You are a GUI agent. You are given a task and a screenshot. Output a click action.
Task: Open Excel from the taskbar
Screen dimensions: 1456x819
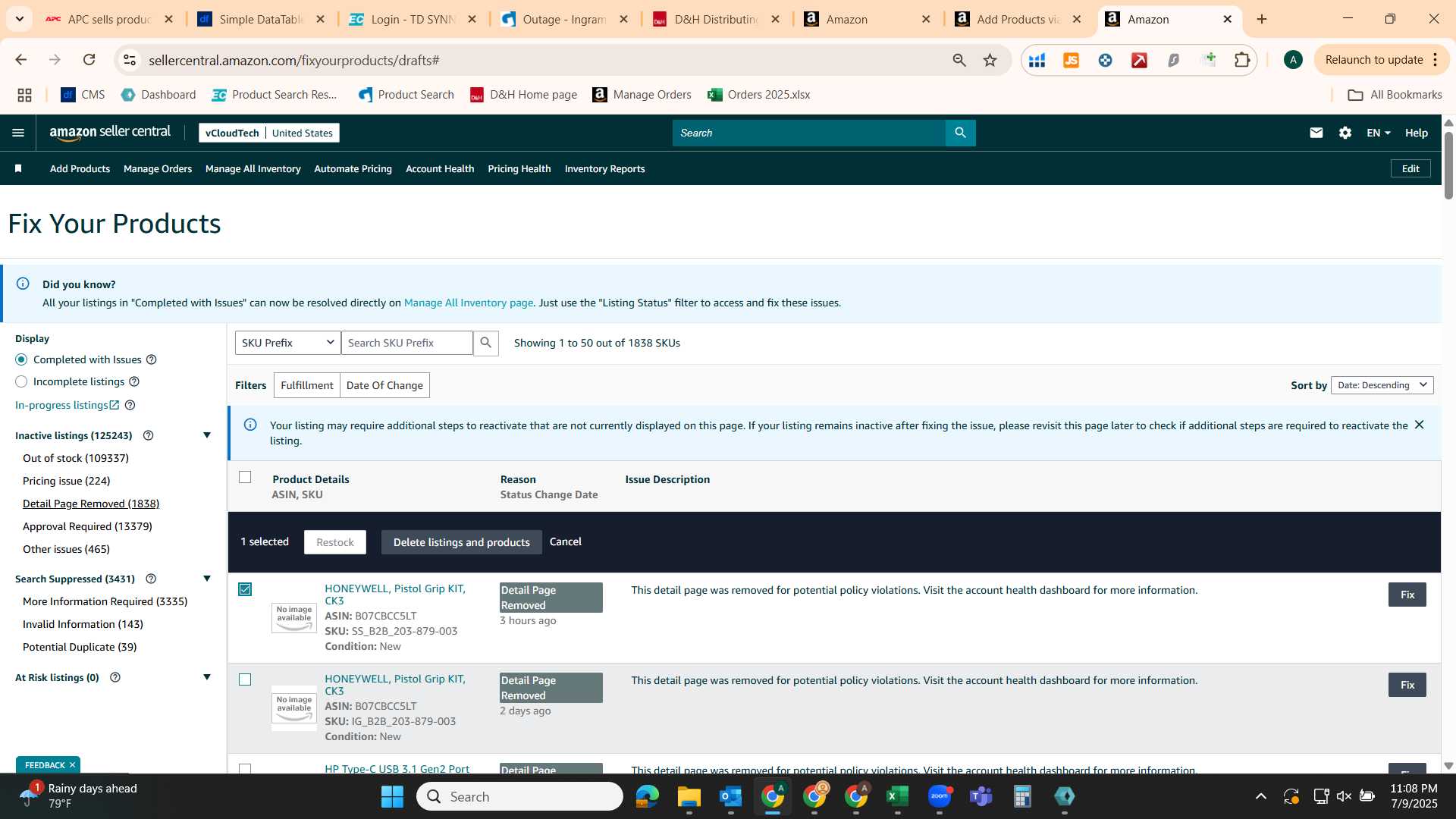(x=897, y=796)
